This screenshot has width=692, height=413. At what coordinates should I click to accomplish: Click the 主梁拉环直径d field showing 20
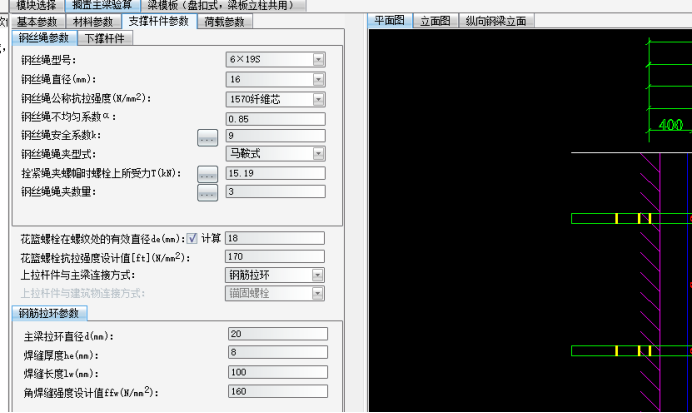[x=278, y=334]
